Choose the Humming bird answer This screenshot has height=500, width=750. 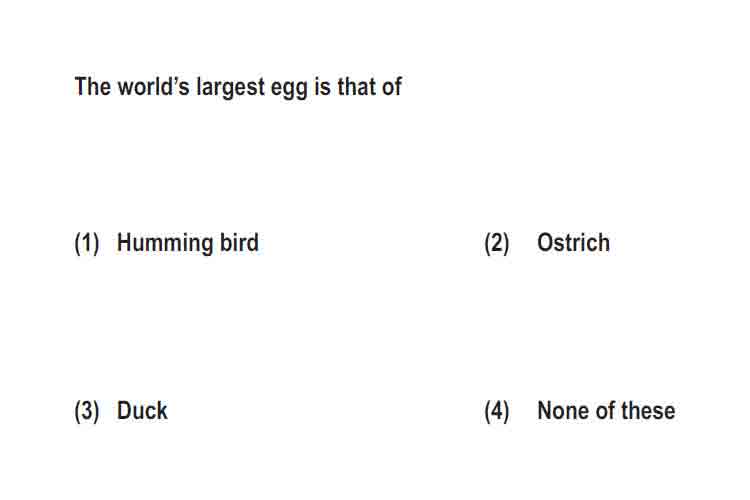coord(188,243)
